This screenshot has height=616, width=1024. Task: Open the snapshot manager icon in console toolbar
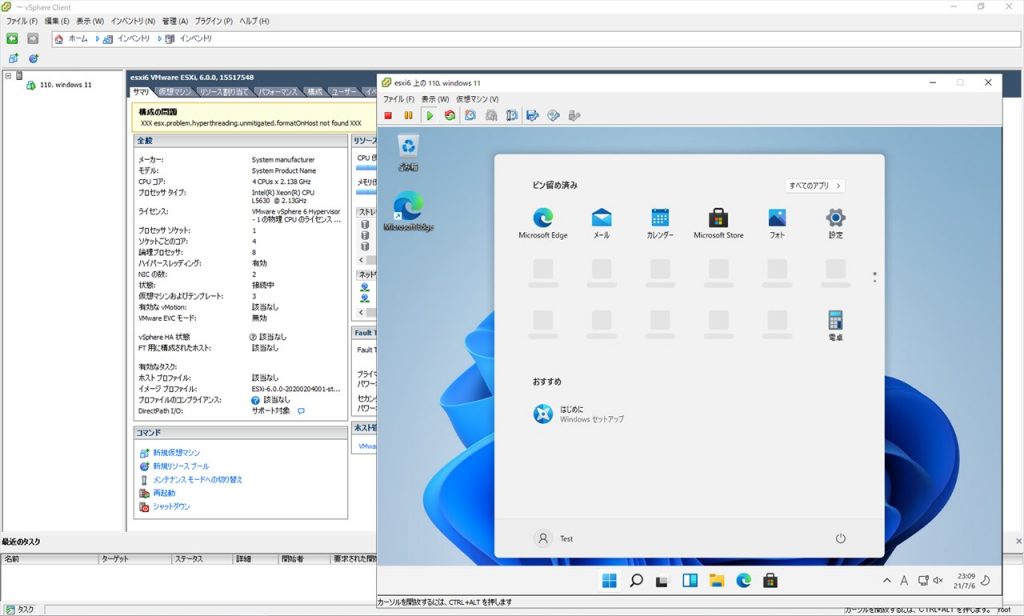(x=512, y=116)
